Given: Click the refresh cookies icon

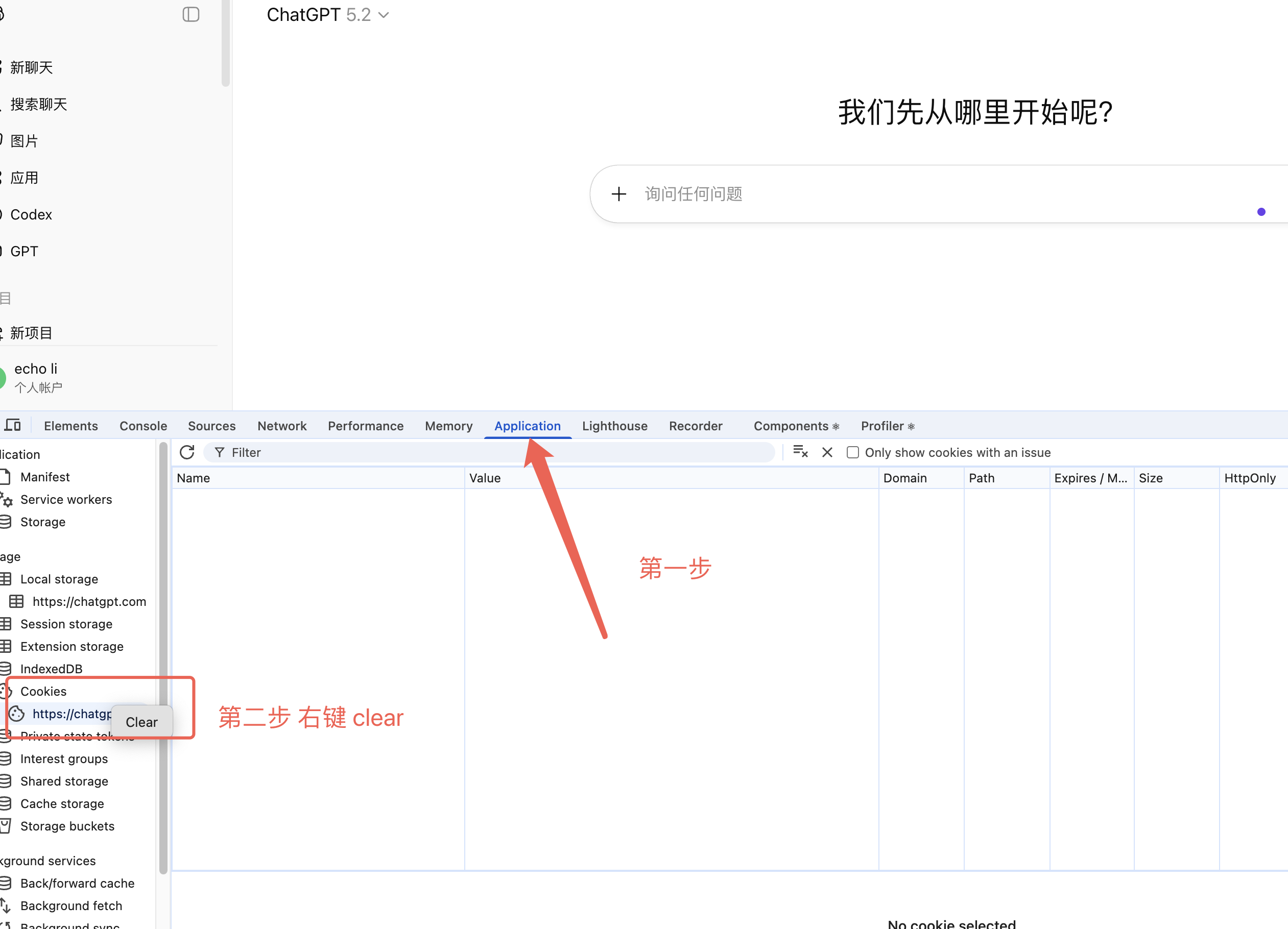Looking at the screenshot, I should [x=187, y=452].
